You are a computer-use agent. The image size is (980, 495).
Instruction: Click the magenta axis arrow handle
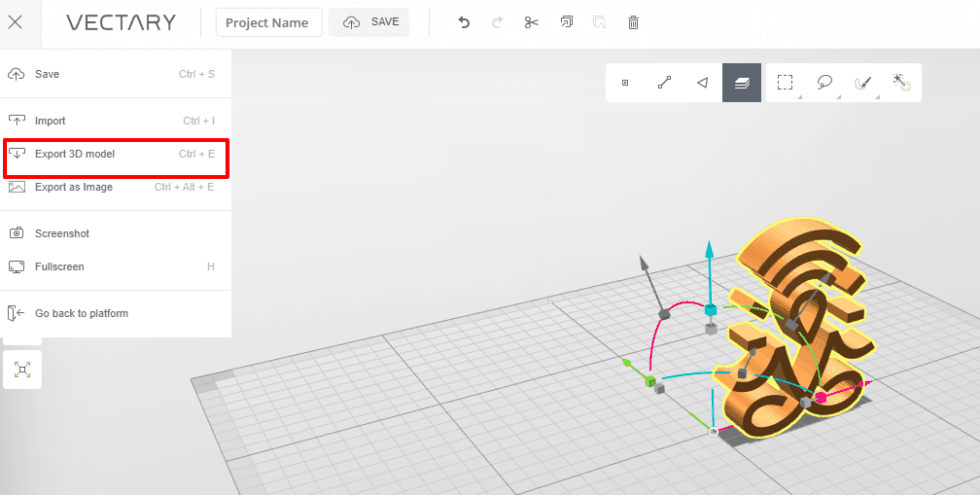click(866, 382)
